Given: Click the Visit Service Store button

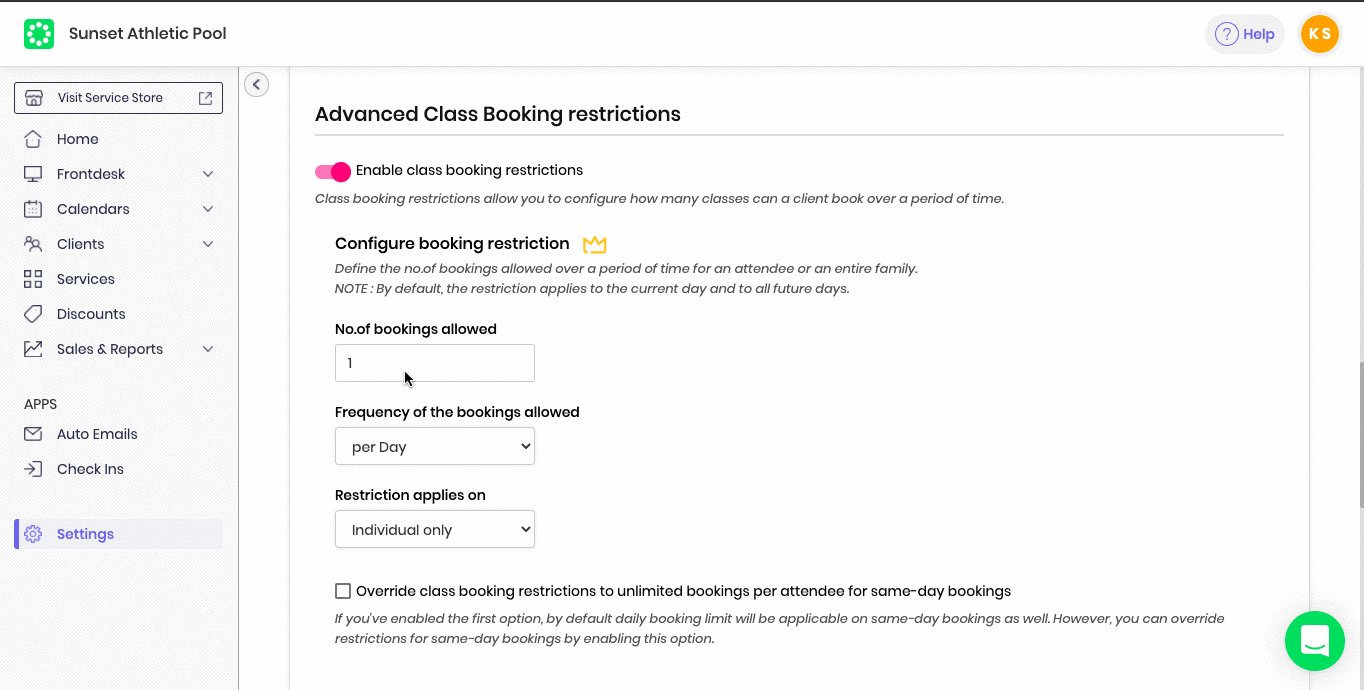Looking at the screenshot, I should 118,98.
